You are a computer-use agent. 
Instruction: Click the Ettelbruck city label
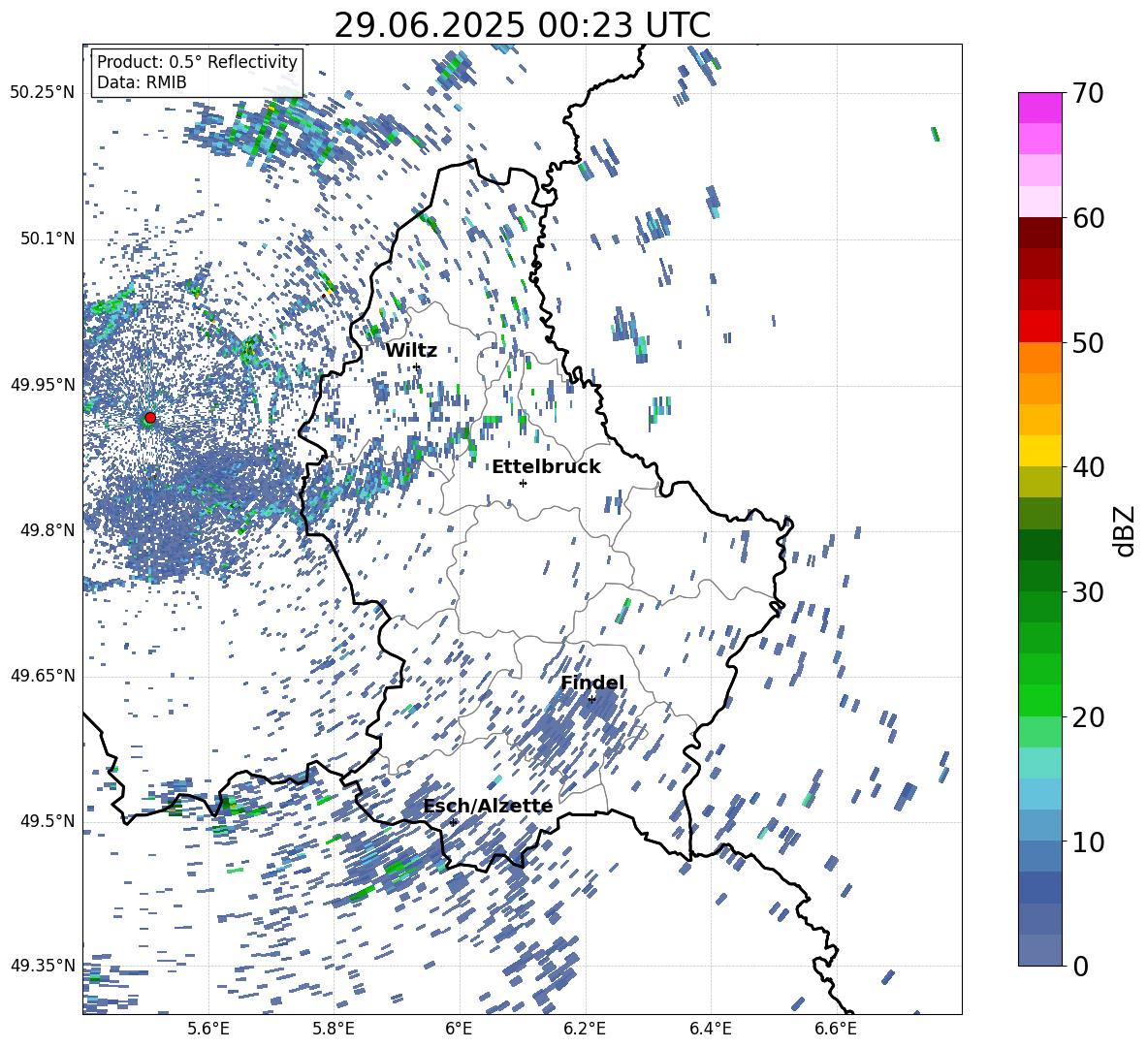[546, 467]
